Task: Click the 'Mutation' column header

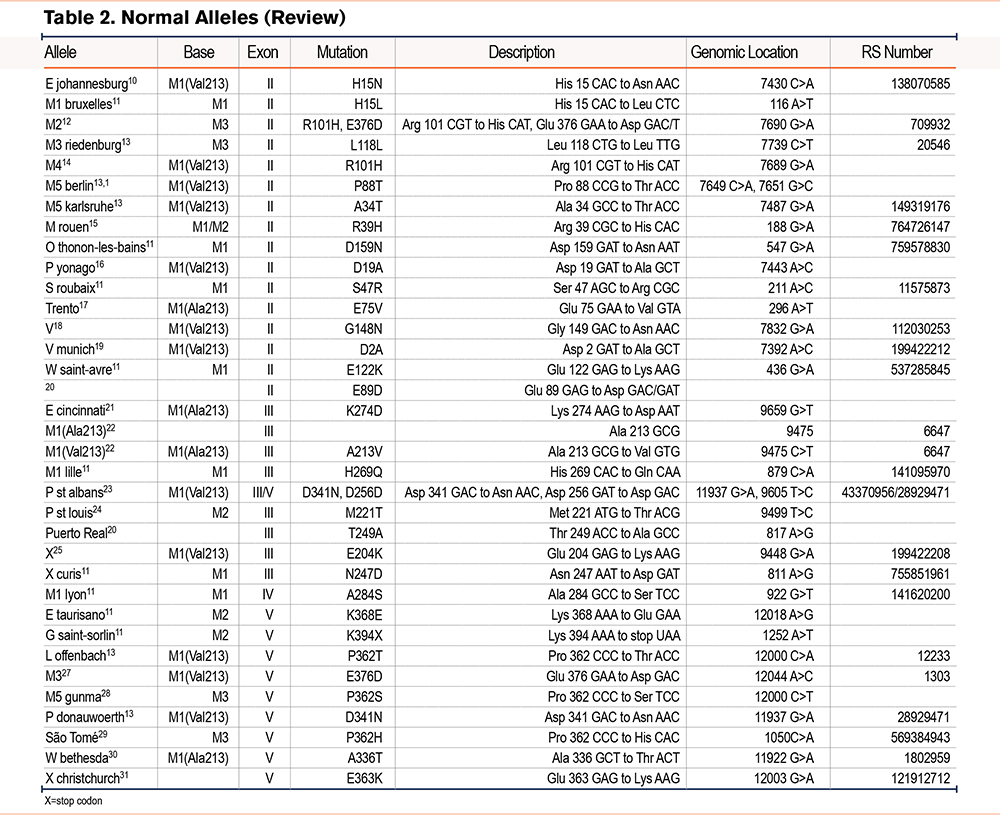Action: (342, 52)
